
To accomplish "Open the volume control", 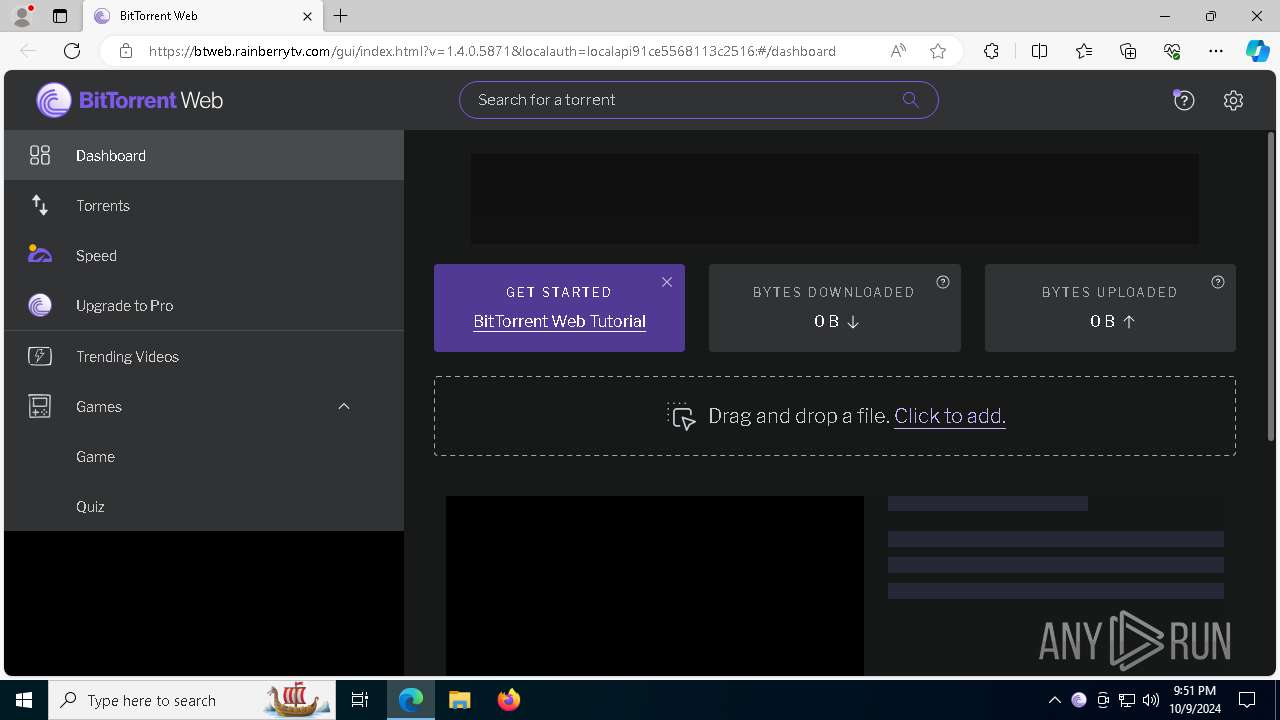I will click(1151, 700).
